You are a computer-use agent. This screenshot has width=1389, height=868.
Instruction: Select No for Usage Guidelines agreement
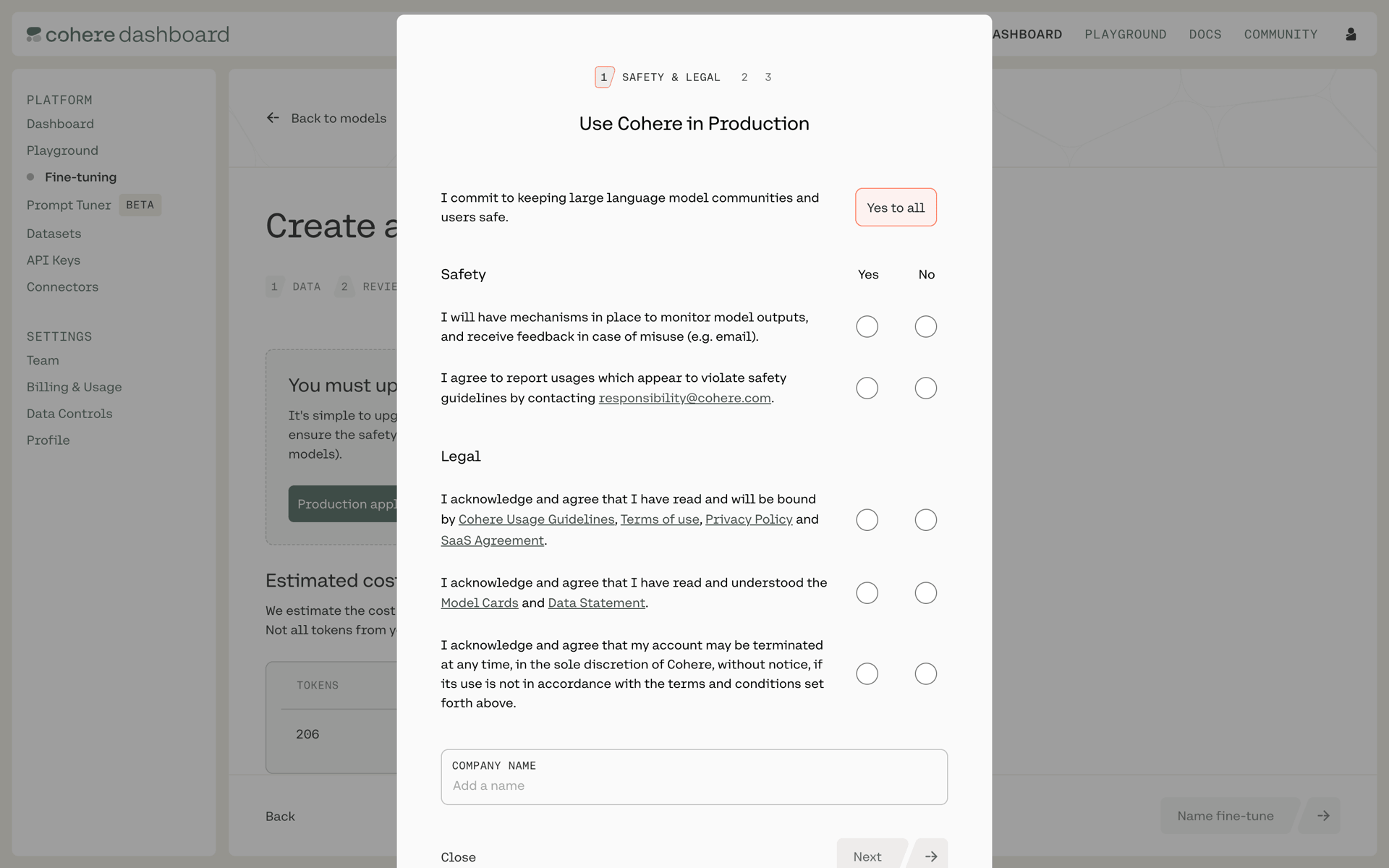[925, 520]
